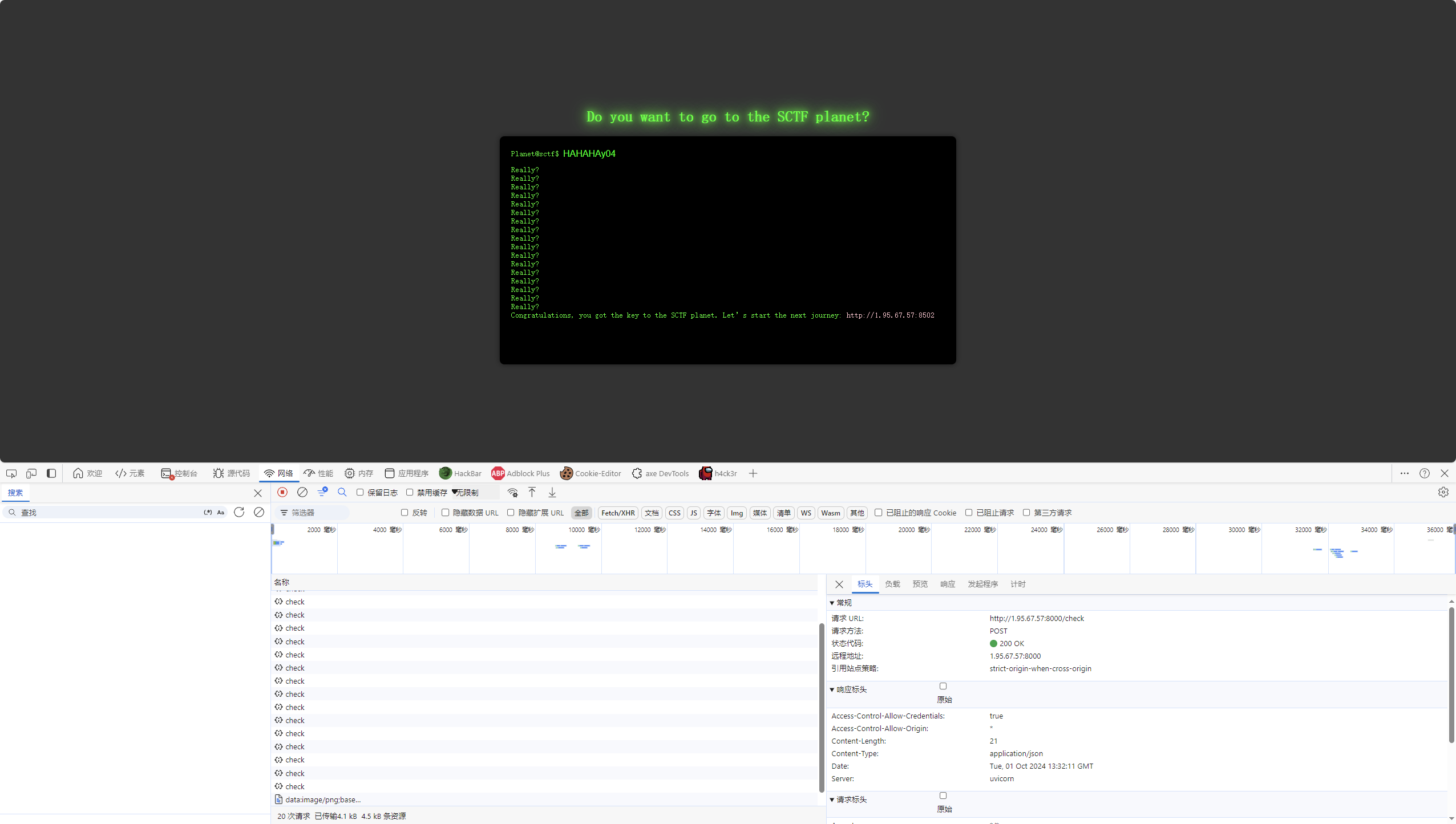Select the data:image/png;base... request row
This screenshot has height=824, width=1456.
545,800
